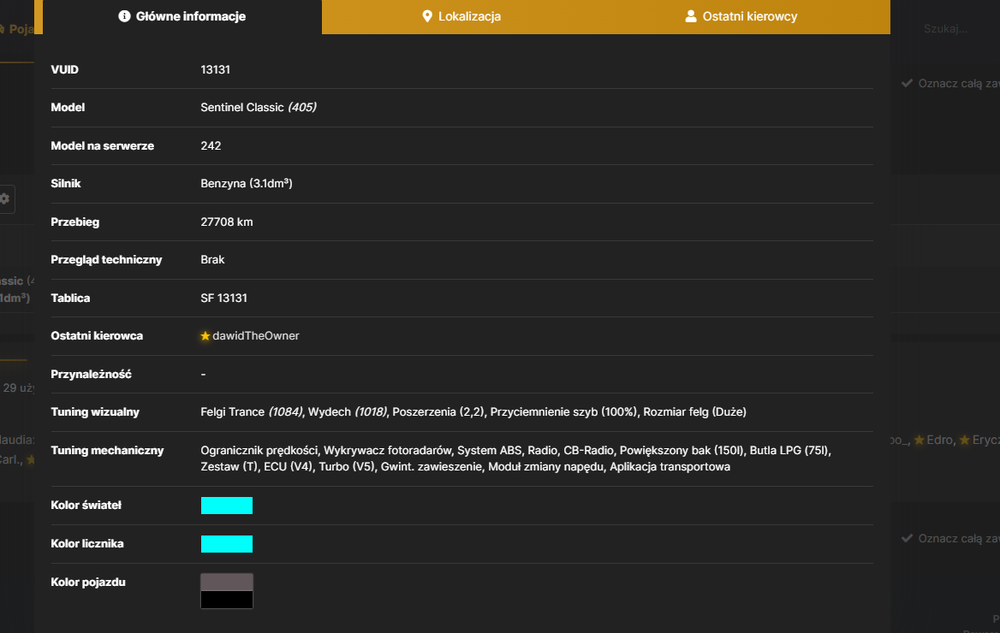Click the black bottom Kolor pojazdu swatch
1000x633 pixels.
(226, 599)
